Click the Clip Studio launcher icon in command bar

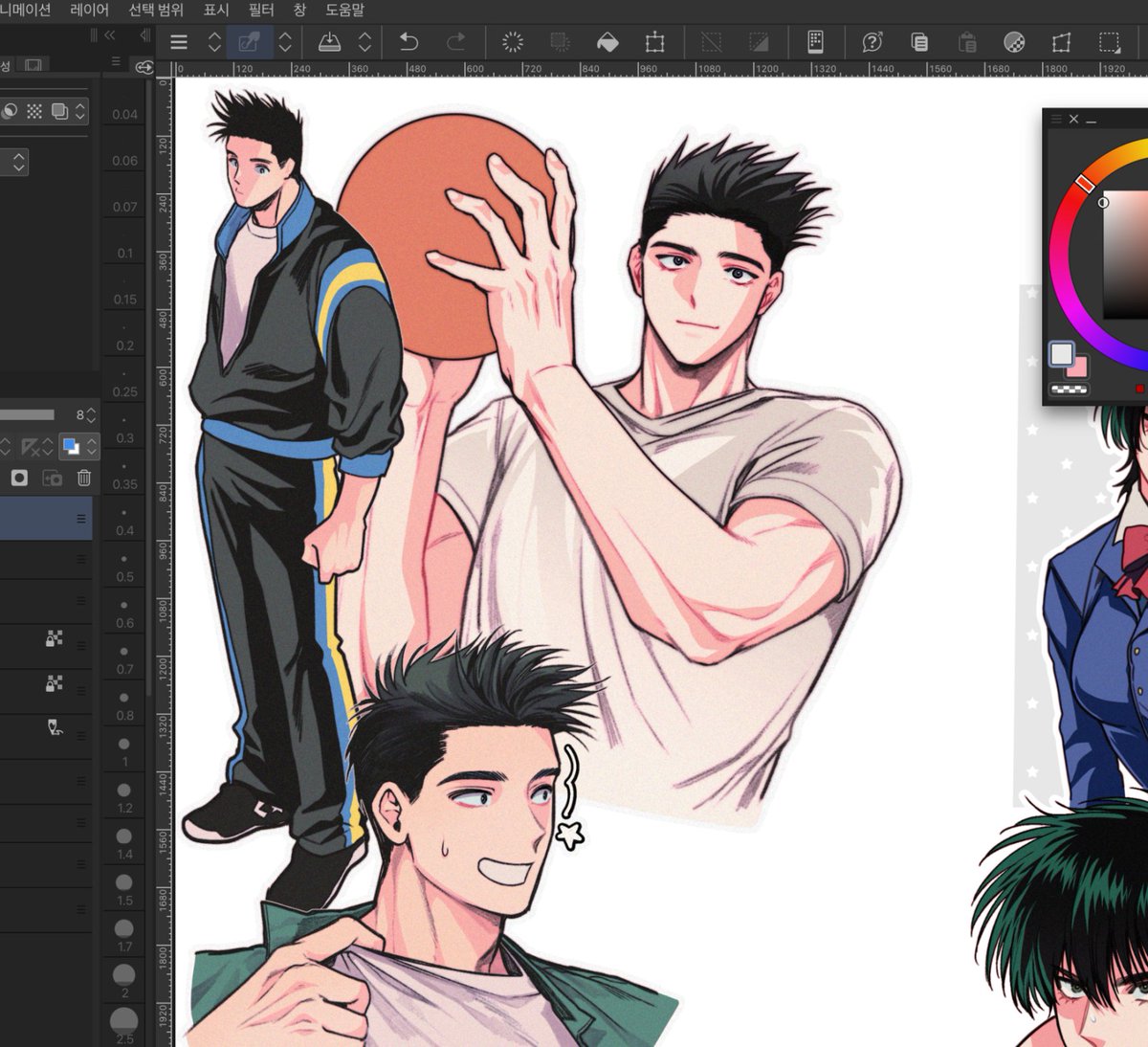(x=249, y=42)
